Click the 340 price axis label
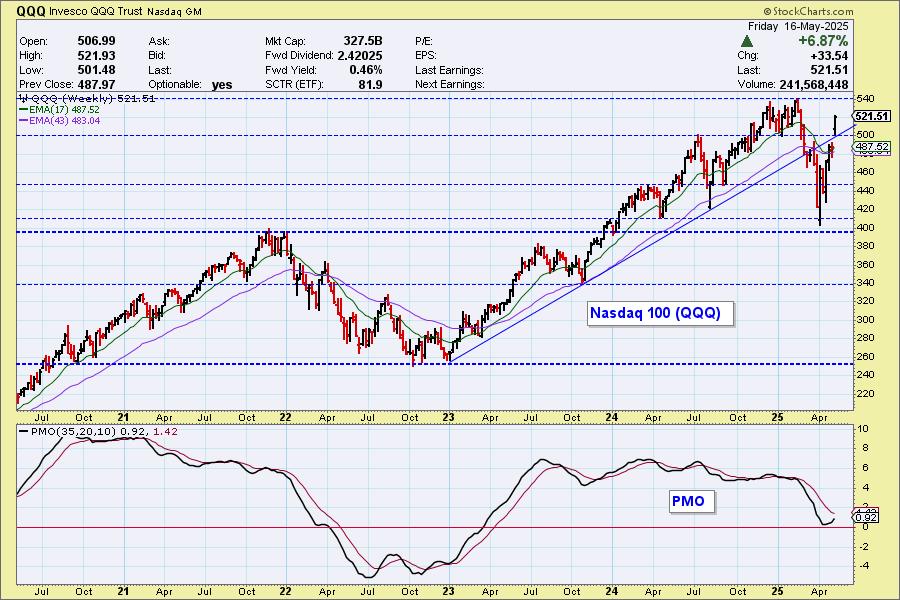The width and height of the screenshot is (900, 600). tap(866, 282)
